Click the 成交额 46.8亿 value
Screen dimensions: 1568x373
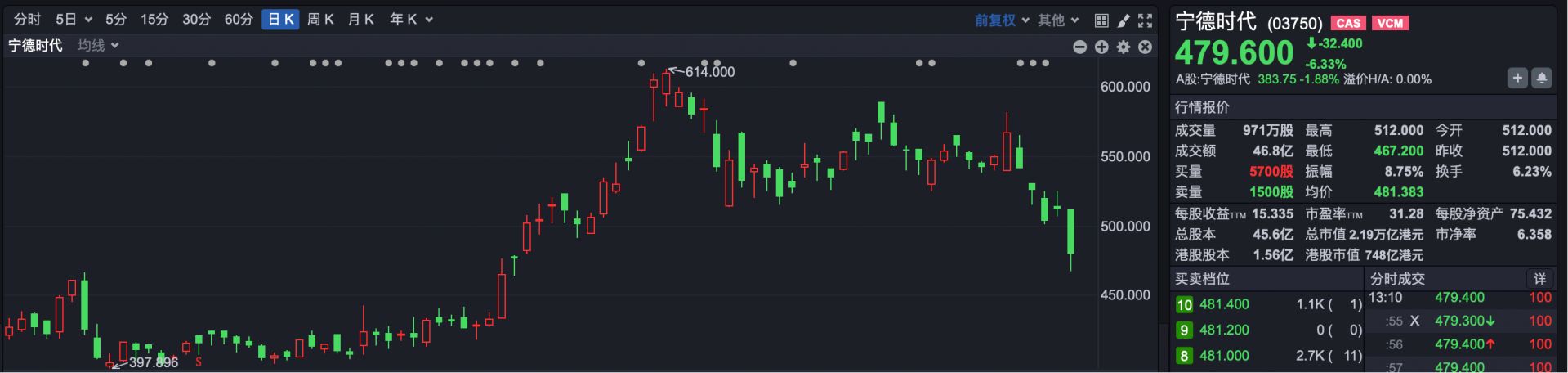tap(1273, 151)
